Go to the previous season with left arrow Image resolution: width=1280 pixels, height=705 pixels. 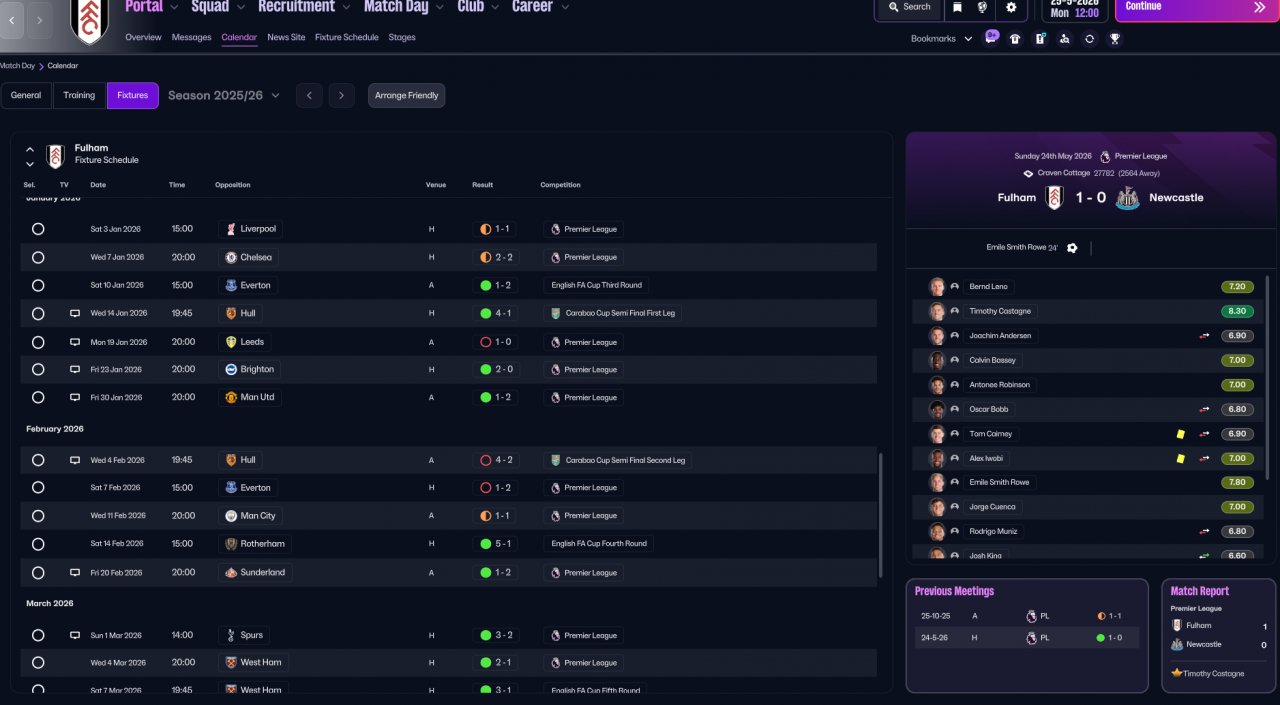[309, 96]
